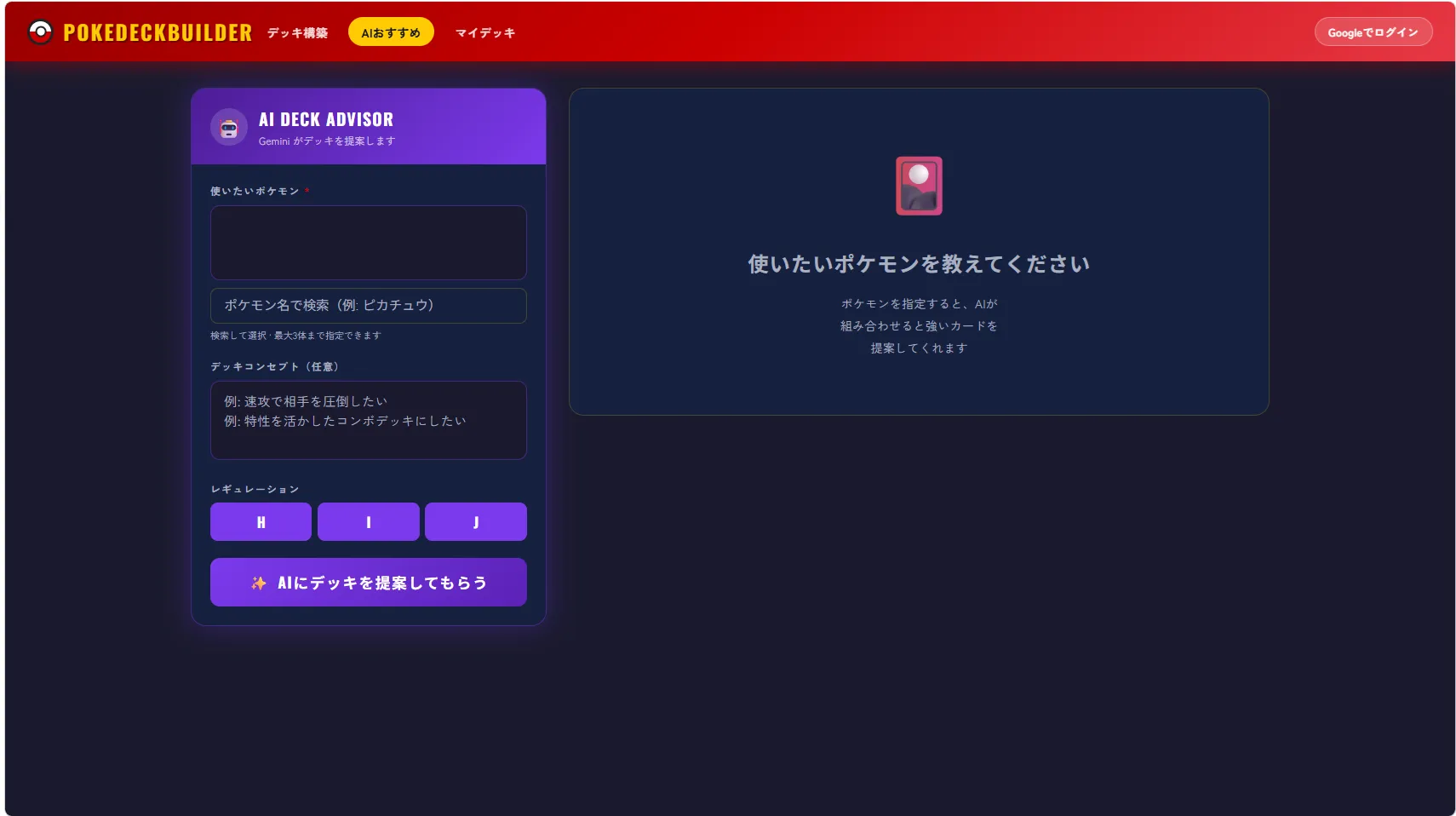Click the selected Pokémon list box
The width and height of the screenshot is (1456, 816).
pyautogui.click(x=368, y=242)
